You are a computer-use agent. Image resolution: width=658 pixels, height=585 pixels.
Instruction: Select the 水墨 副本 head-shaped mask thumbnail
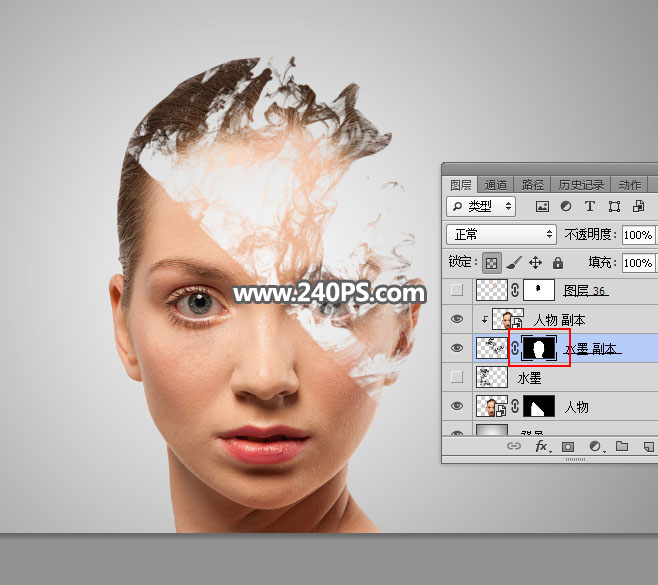click(539, 348)
